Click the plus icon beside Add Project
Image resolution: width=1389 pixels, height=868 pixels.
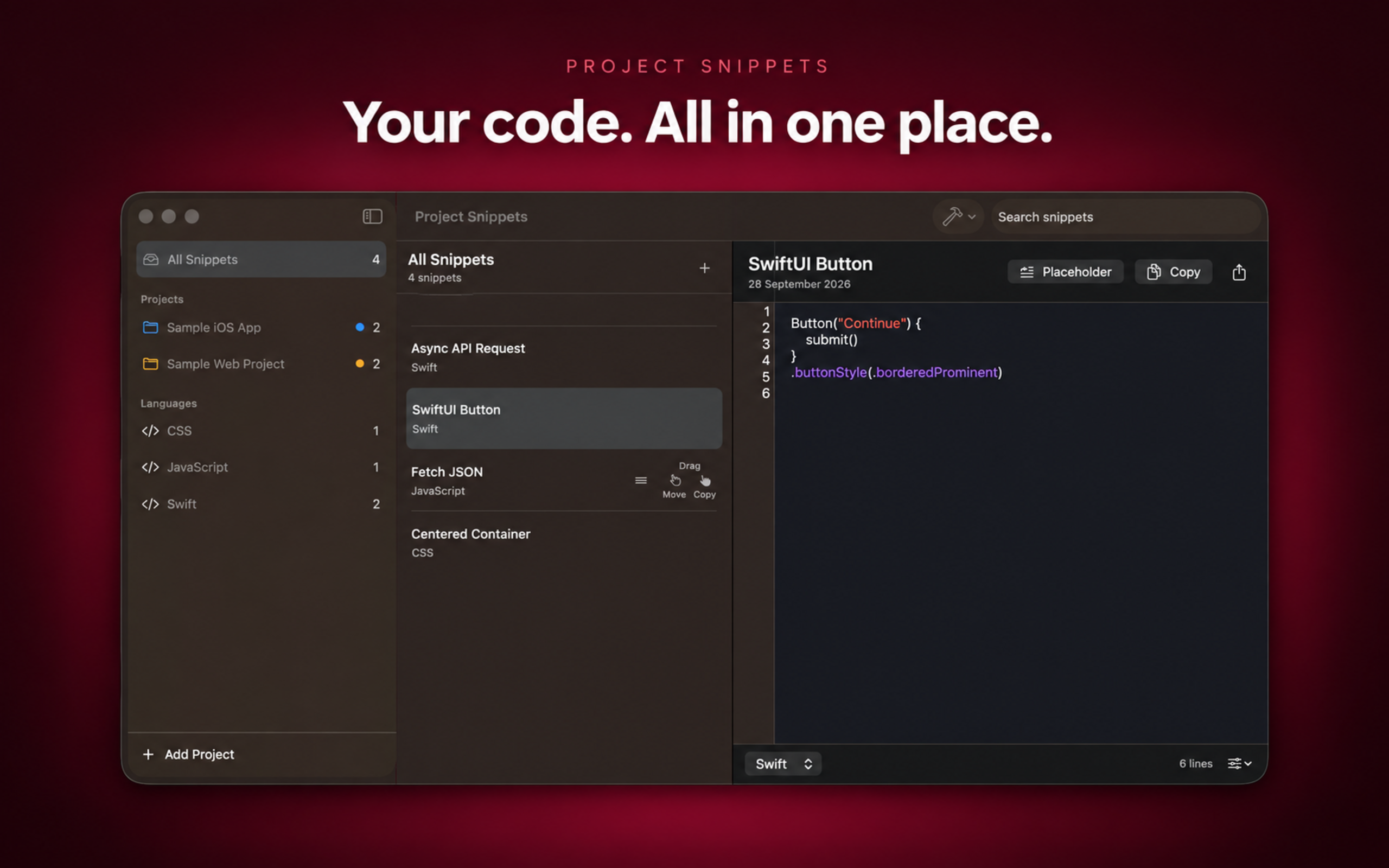coord(148,754)
